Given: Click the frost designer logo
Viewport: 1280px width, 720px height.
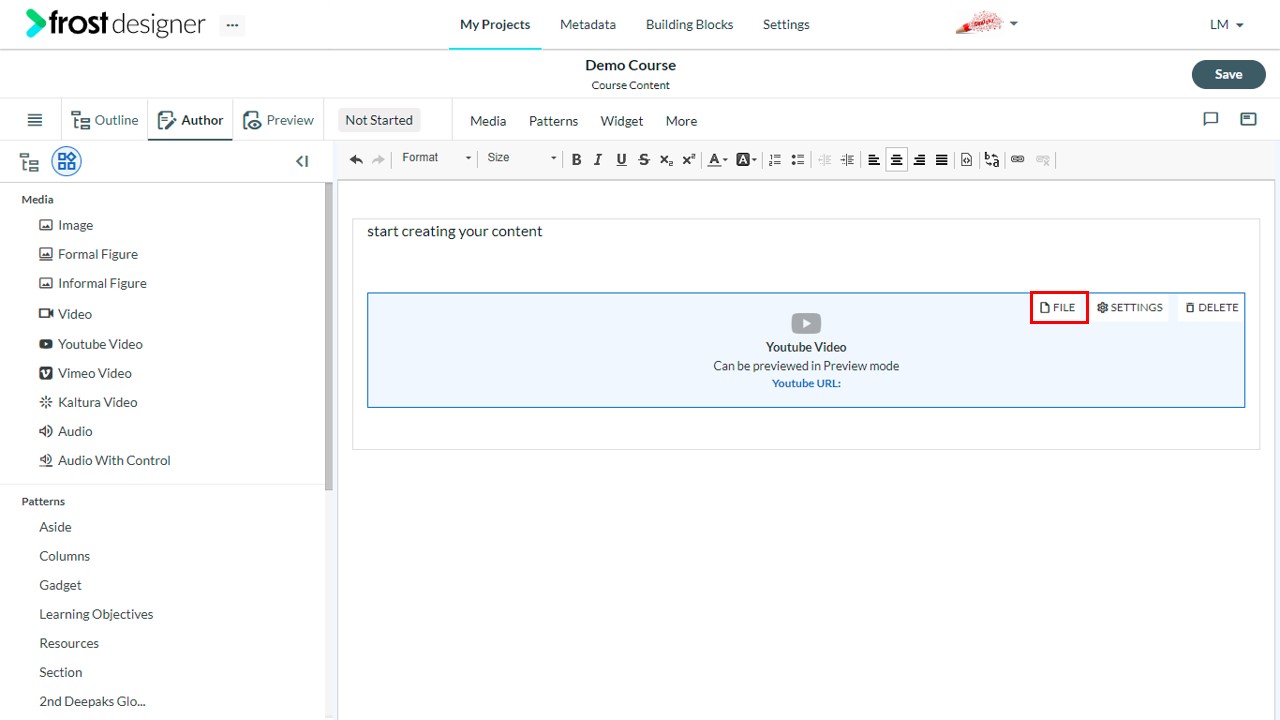Looking at the screenshot, I should point(115,24).
